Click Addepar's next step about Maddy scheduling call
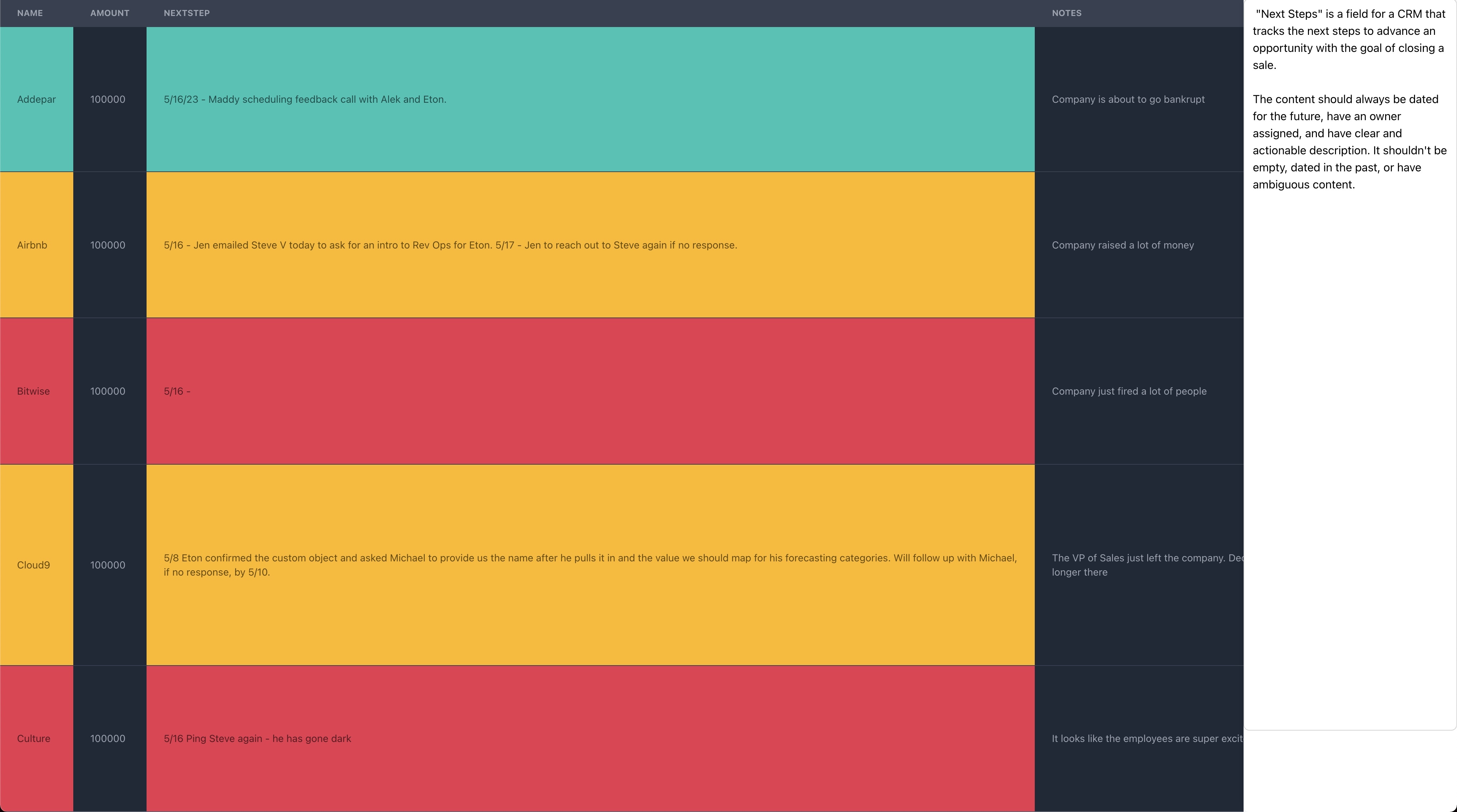The height and width of the screenshot is (812, 1457). click(305, 100)
